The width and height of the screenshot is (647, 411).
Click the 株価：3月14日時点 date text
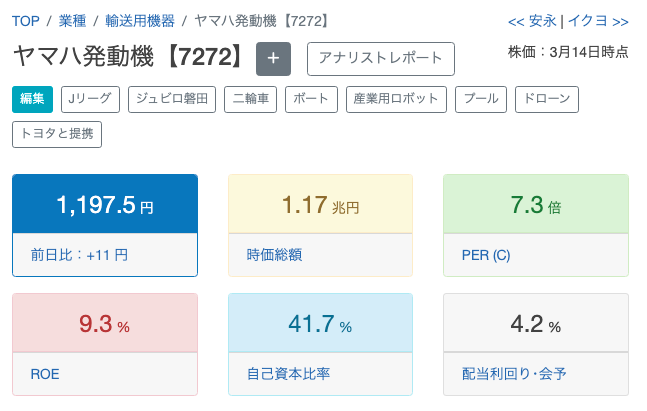[x=568, y=52]
